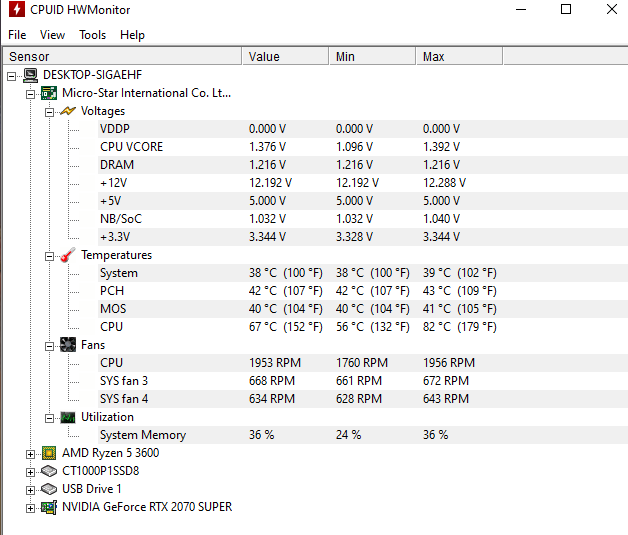Select the SYS fan 3 row

tap(363, 381)
